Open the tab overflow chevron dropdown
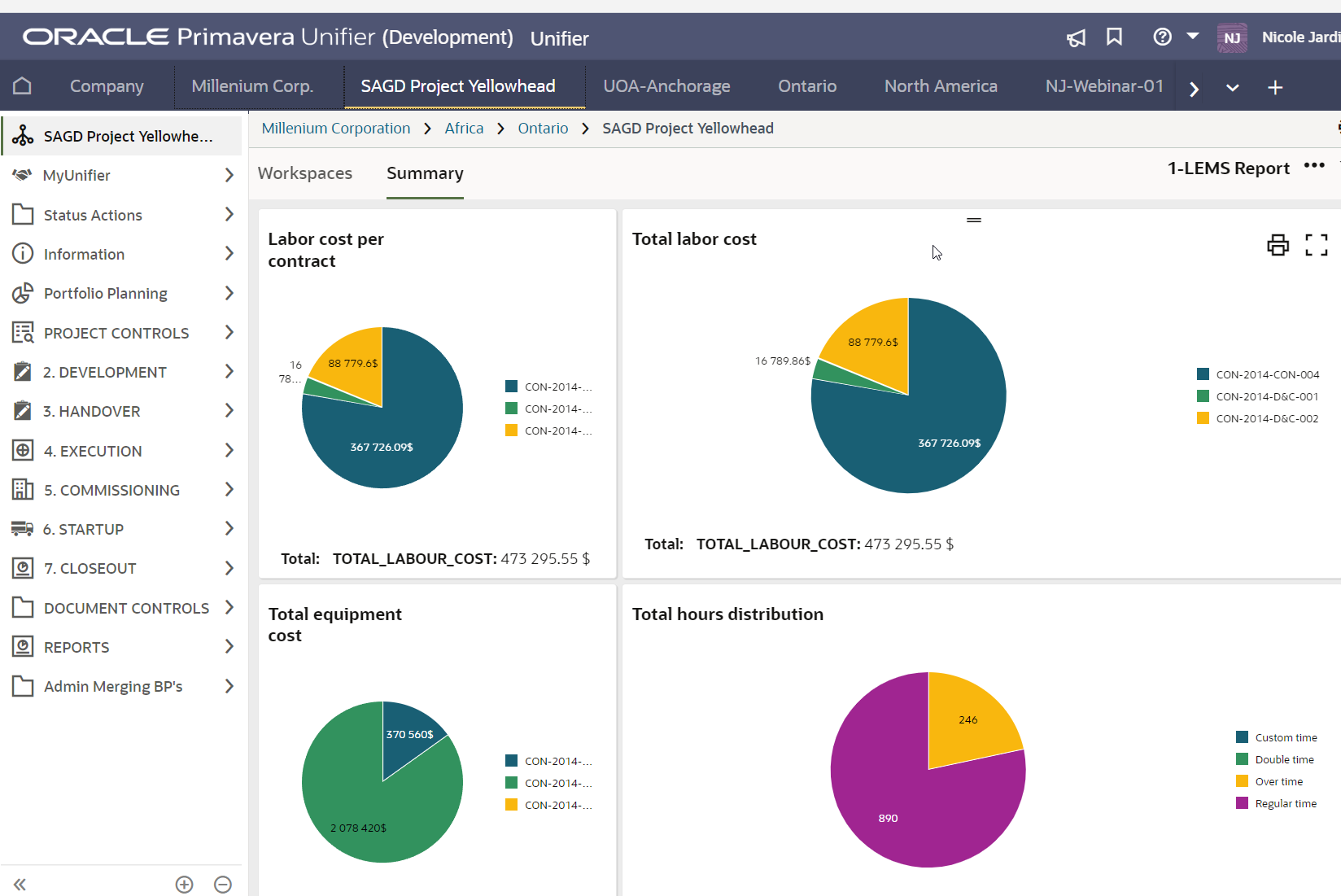 pos(1231,87)
